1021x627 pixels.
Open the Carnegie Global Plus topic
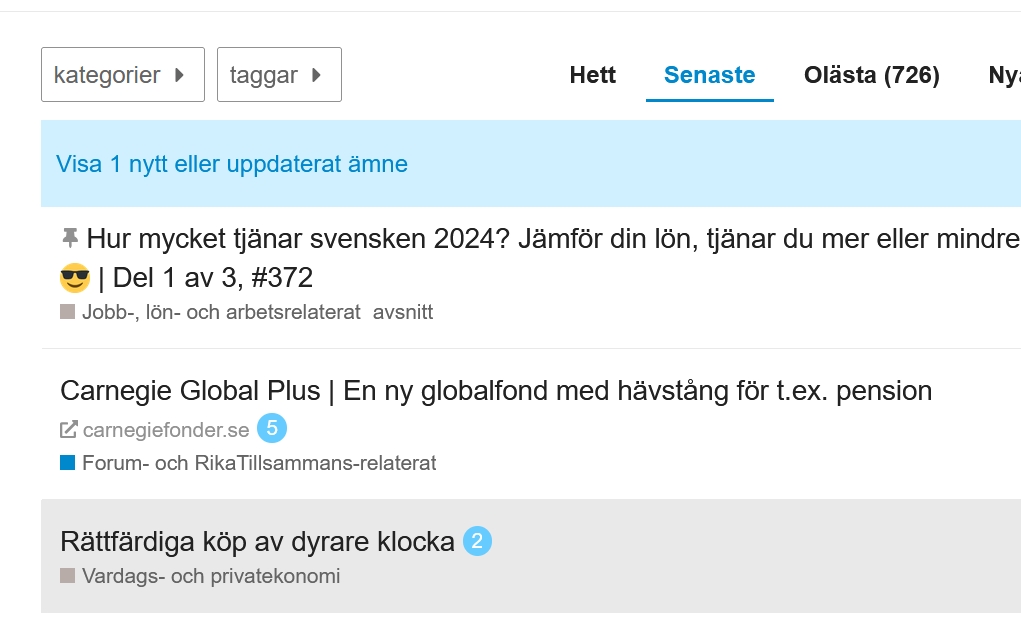[x=496, y=391]
